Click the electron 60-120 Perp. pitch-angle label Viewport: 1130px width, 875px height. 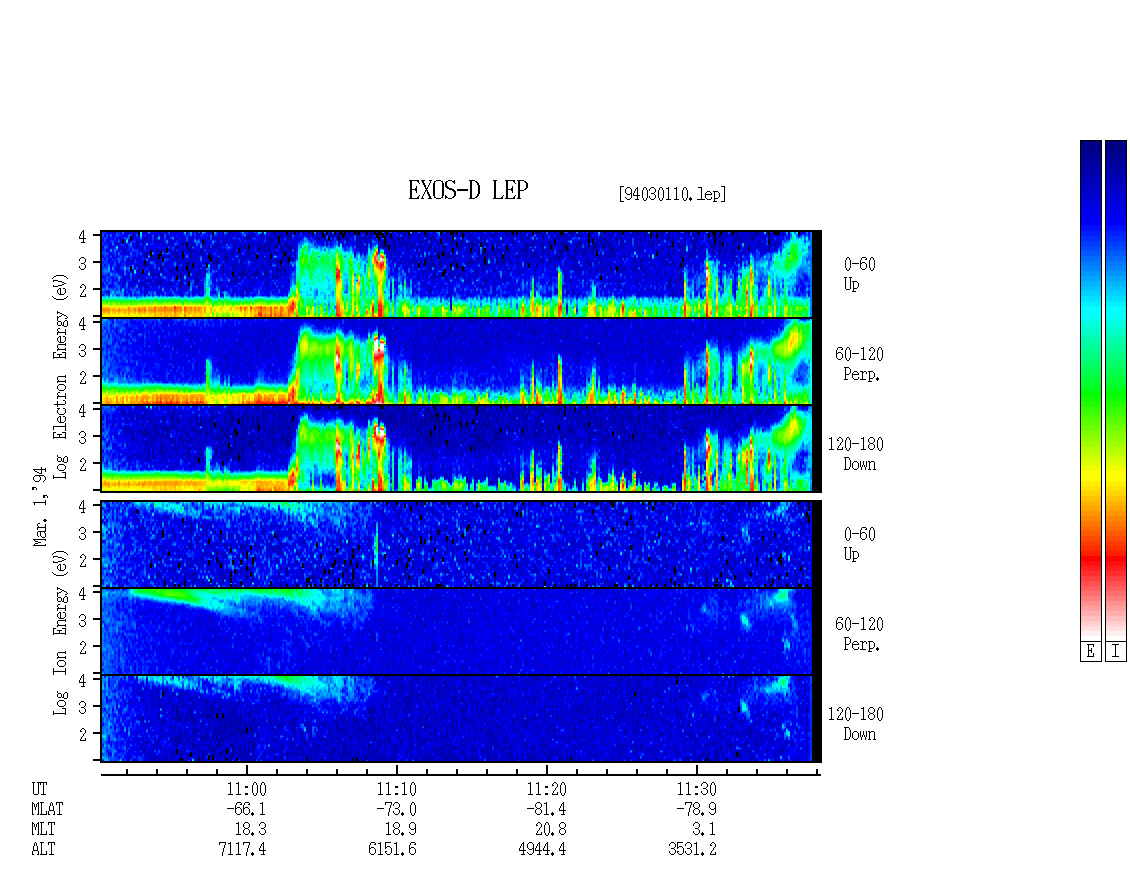tap(859, 364)
